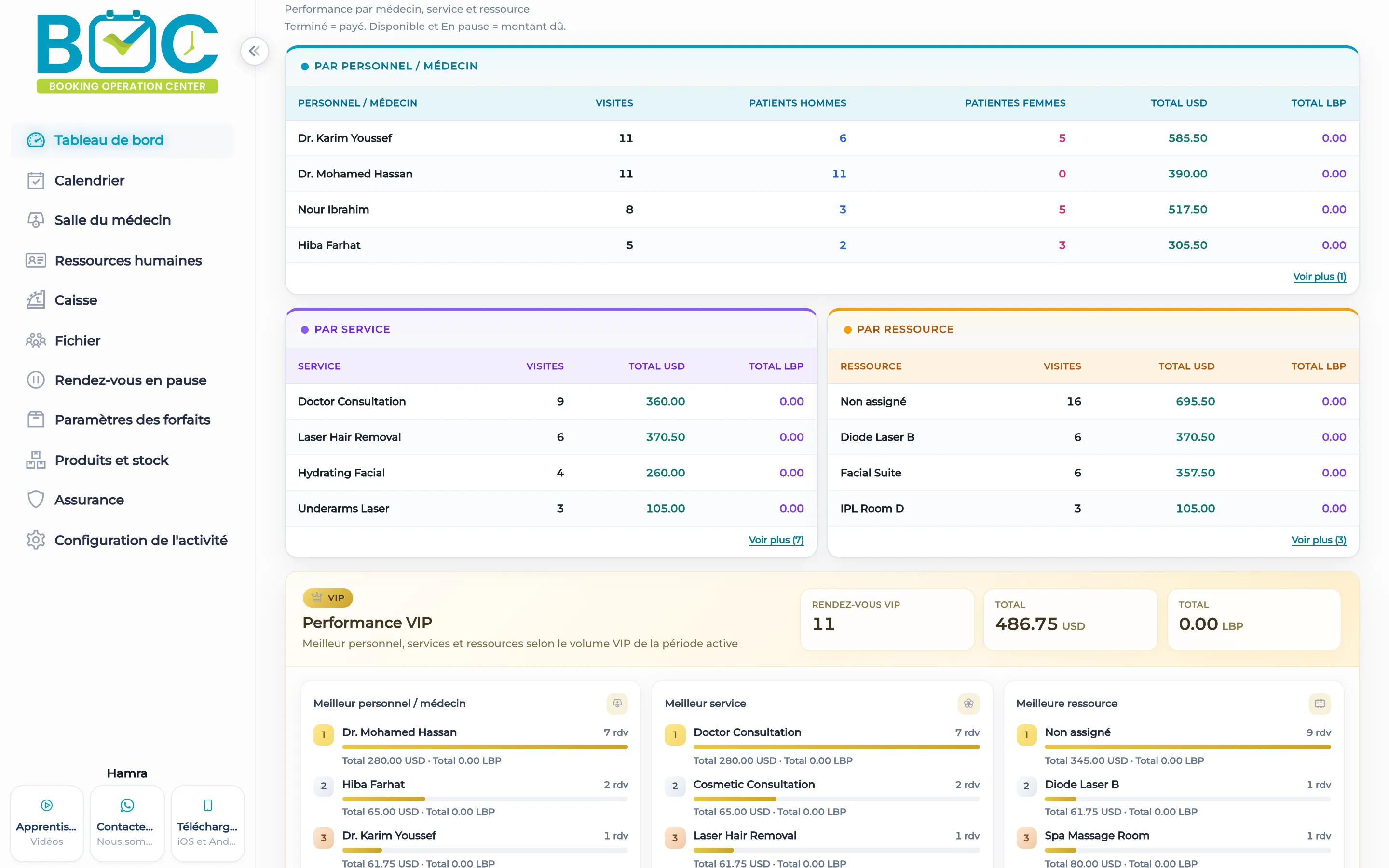Click the WhatsApp Contactez icon
This screenshot has height=868, width=1389.
click(127, 805)
